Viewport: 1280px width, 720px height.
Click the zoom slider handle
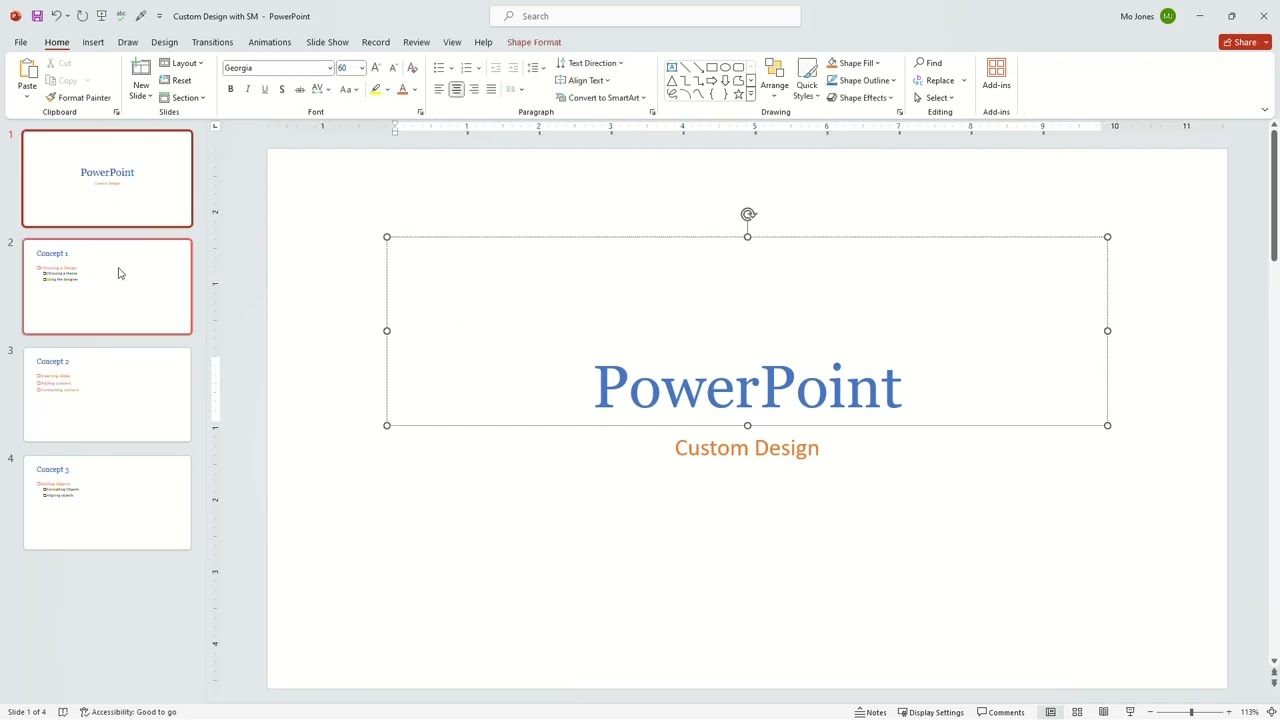tap(1191, 712)
